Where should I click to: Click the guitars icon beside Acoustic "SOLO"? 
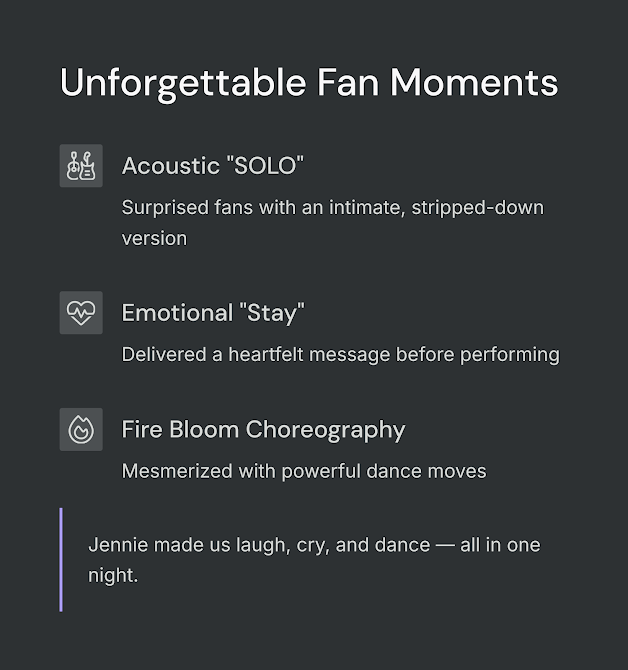pyautogui.click(x=81, y=166)
